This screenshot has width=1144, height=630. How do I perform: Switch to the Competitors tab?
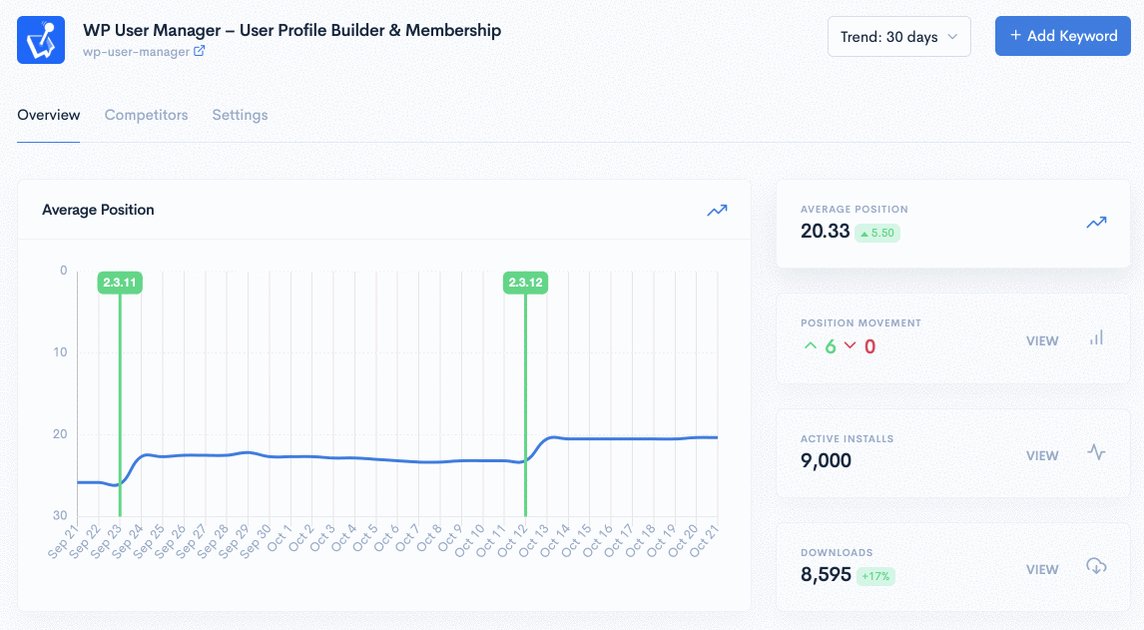pyautogui.click(x=146, y=115)
